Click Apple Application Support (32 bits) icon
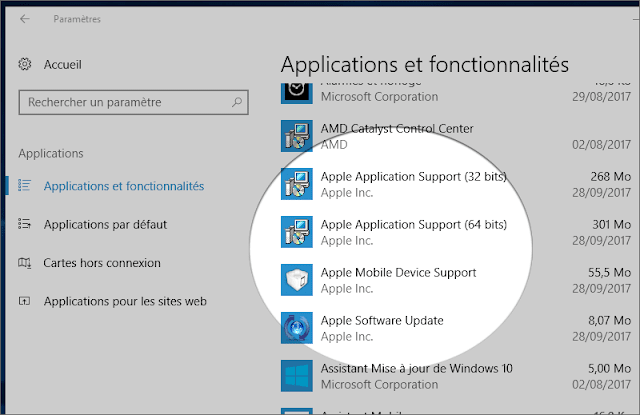This screenshot has height=415, width=640. pyautogui.click(x=297, y=184)
